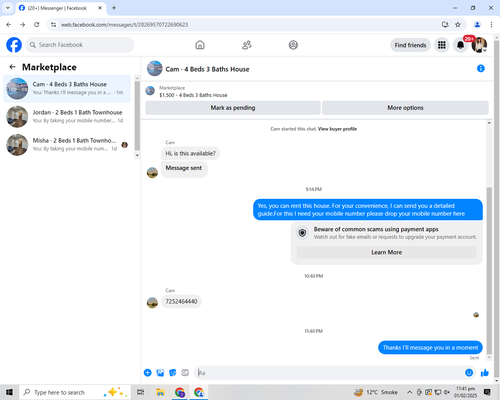Open the Windows notification center
500x400 pixels.
pyautogui.click(x=487, y=392)
